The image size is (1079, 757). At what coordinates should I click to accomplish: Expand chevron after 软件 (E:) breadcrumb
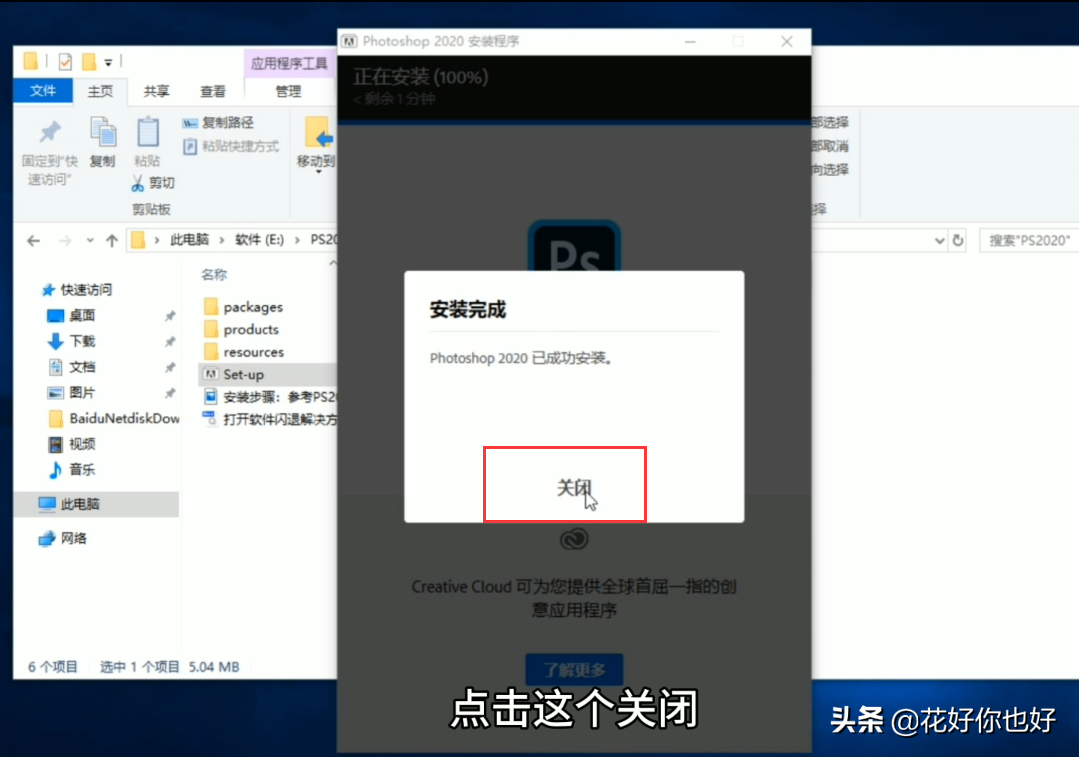click(297, 239)
